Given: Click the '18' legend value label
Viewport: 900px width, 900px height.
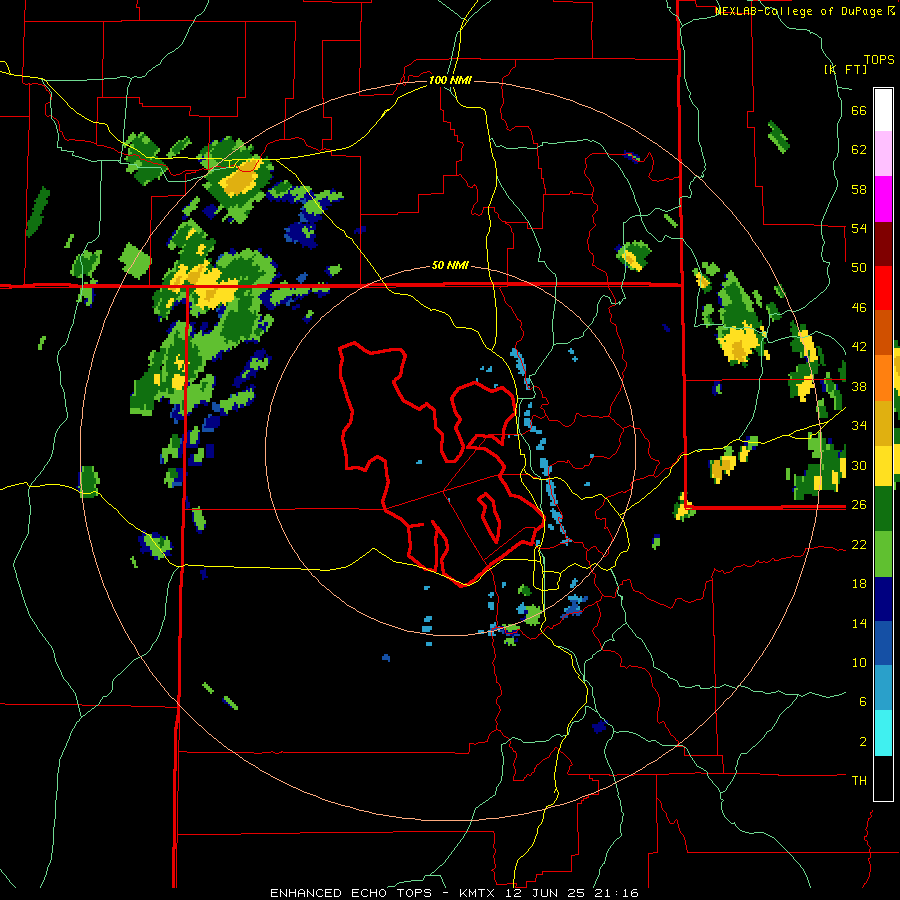Looking at the screenshot, I should (x=859, y=584).
